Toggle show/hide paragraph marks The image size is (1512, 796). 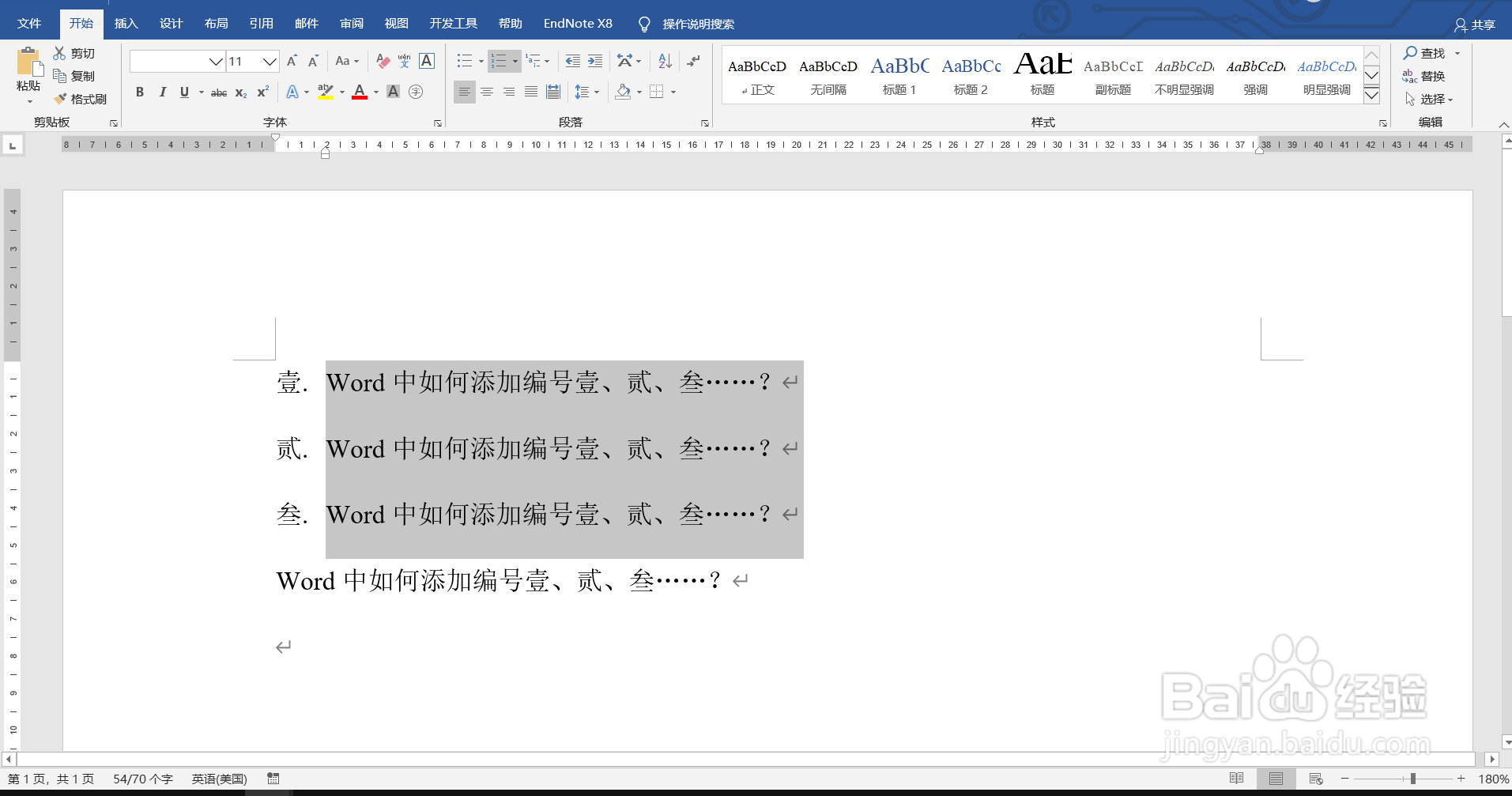pyautogui.click(x=693, y=61)
